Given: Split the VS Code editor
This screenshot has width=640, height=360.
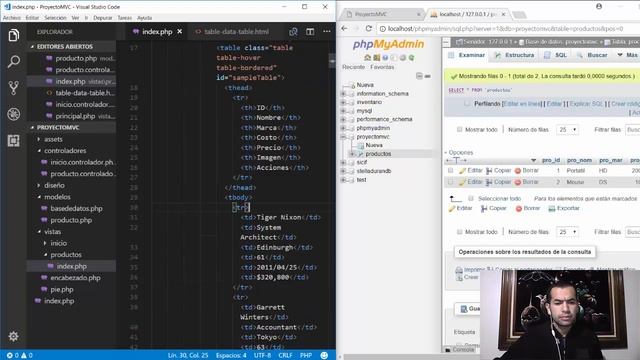Looking at the screenshot, I should point(310,32).
